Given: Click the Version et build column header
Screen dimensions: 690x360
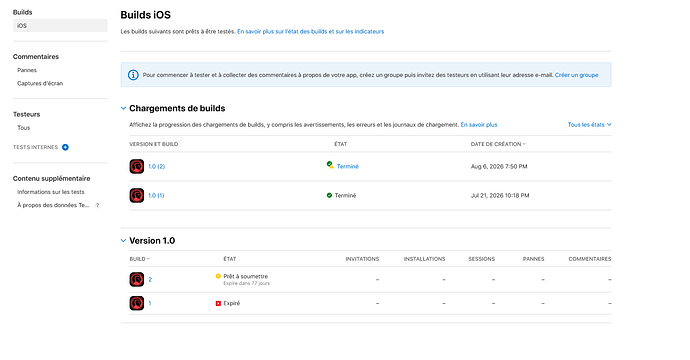Looking at the screenshot, I should pos(154,144).
